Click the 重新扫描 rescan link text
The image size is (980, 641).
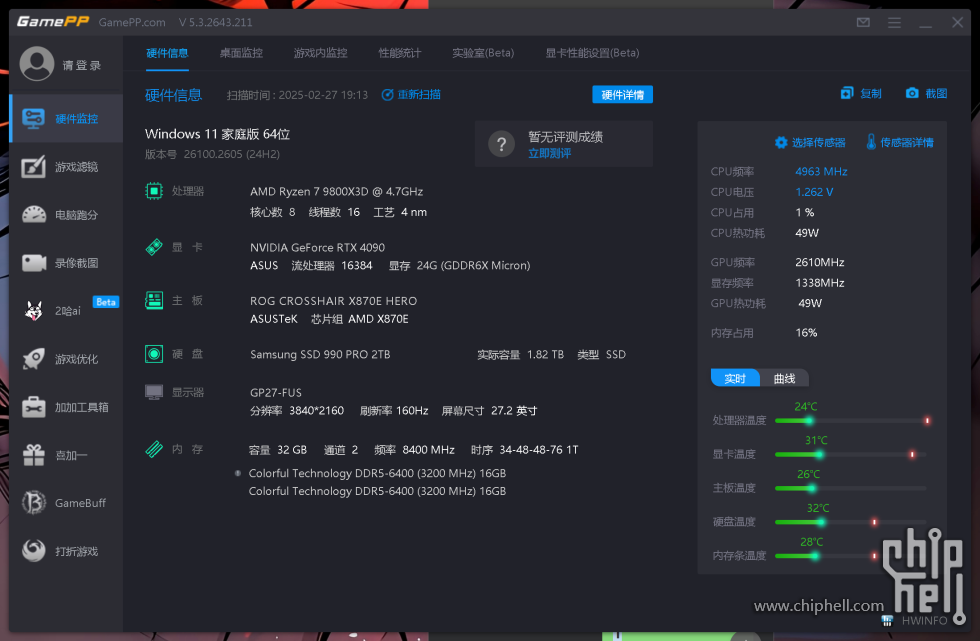tap(419, 95)
